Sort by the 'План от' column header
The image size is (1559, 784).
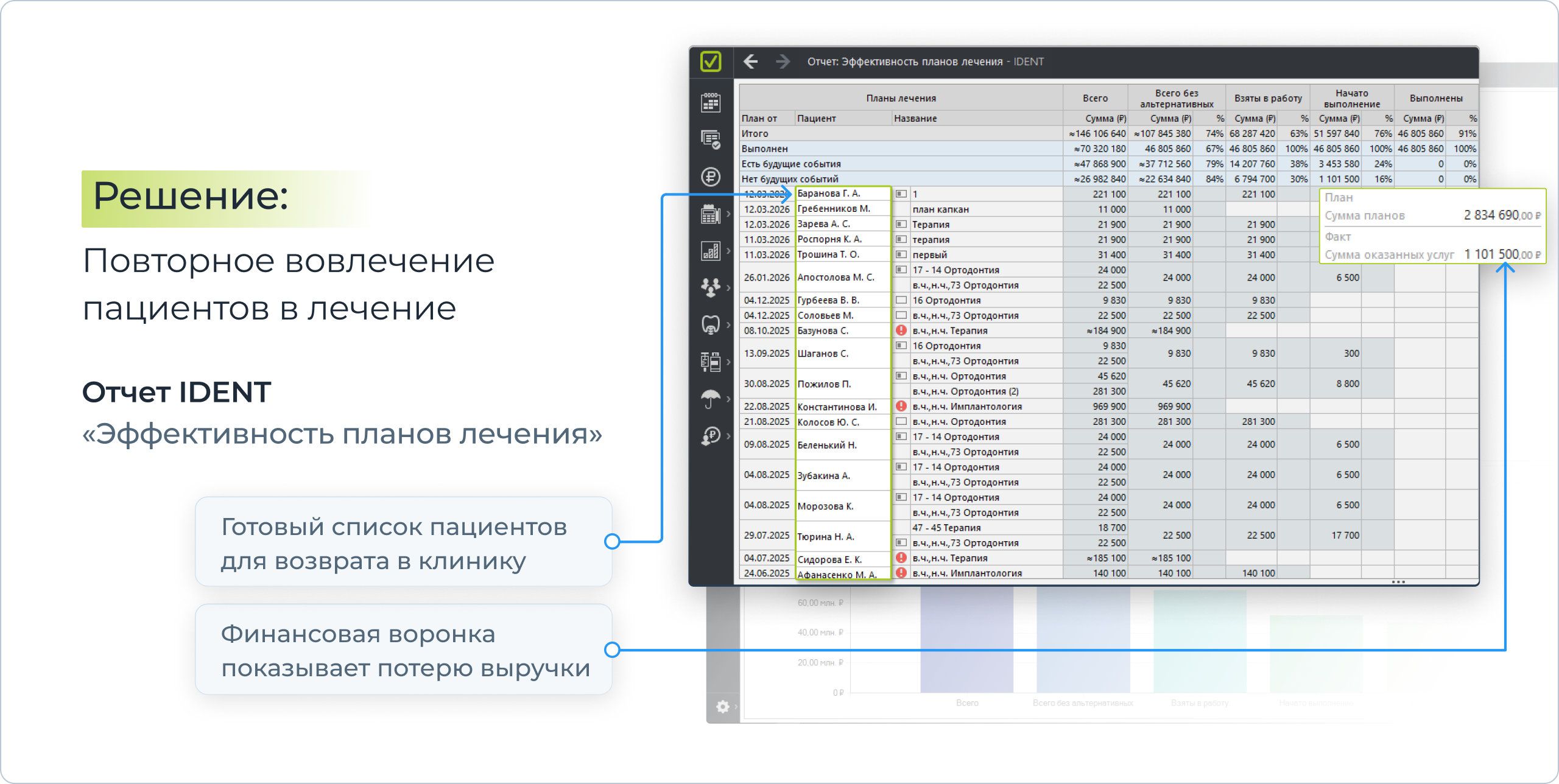pyautogui.click(x=759, y=118)
